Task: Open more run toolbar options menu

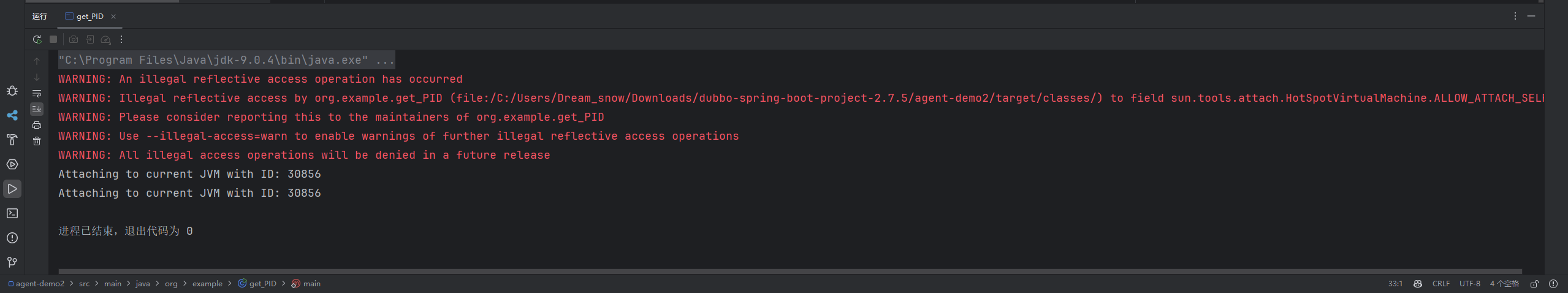Action: [121, 39]
